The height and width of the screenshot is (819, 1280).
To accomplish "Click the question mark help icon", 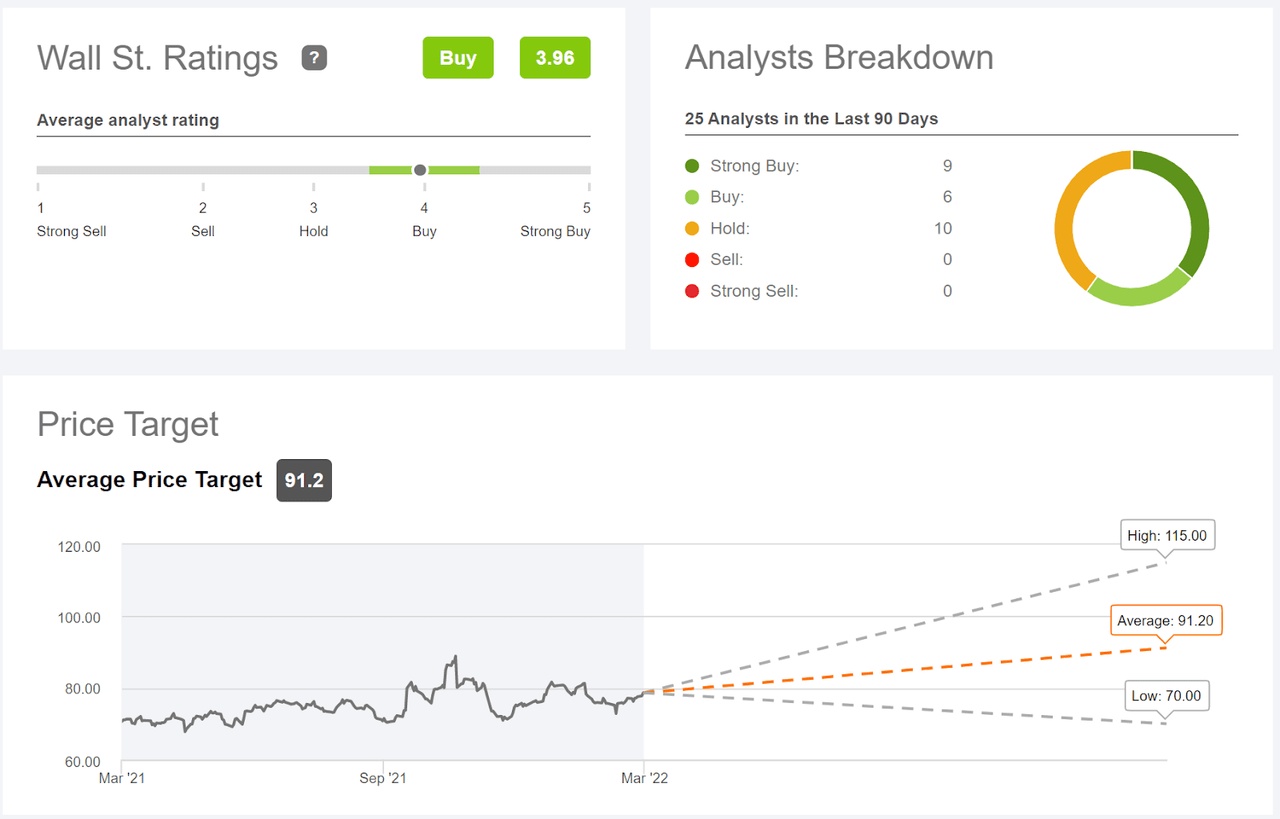I will tap(314, 58).
